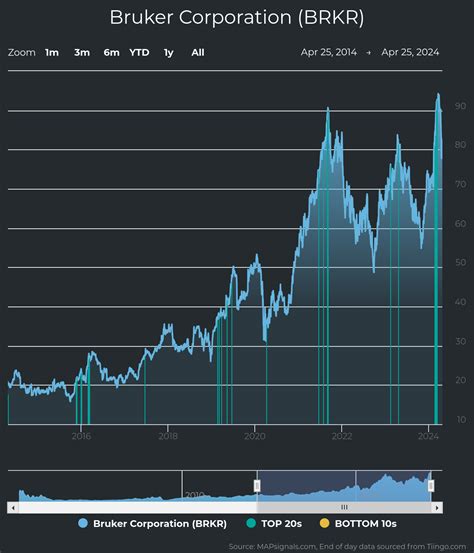Viewport: 474px width, 553px height.
Task: Click the 30 y-axis label
Action: 460,341
